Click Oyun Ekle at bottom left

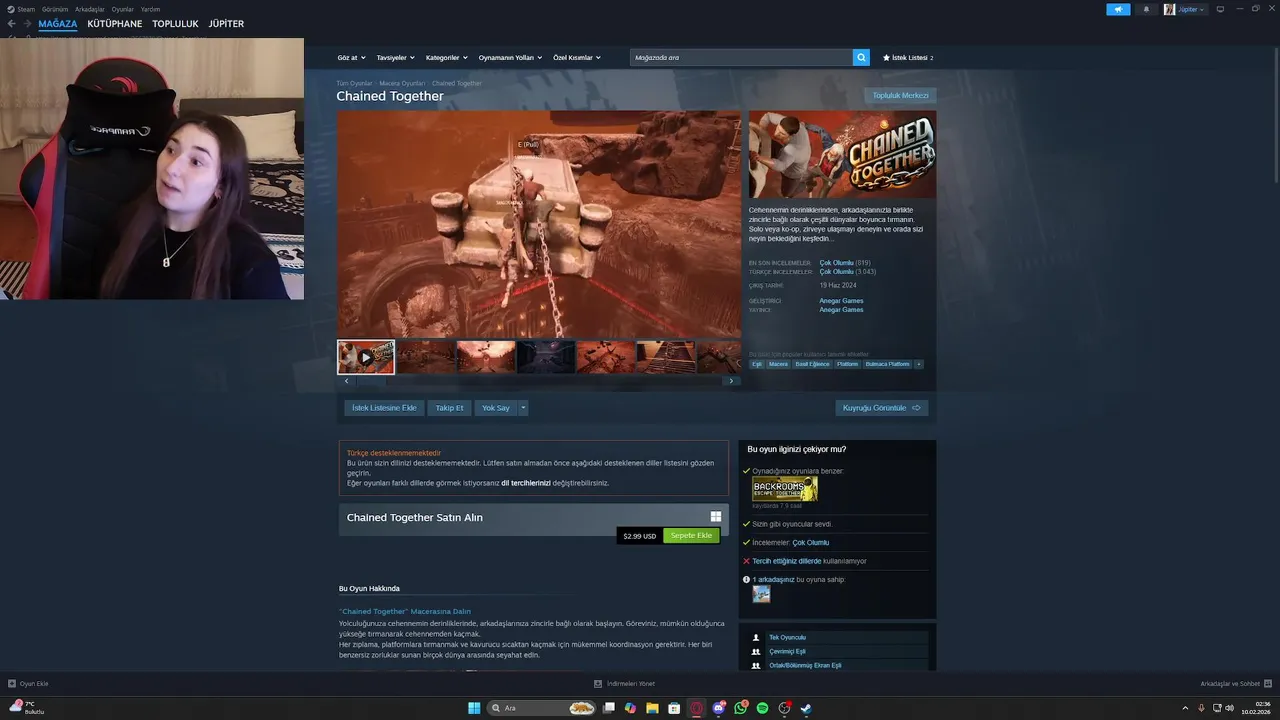(x=28, y=684)
